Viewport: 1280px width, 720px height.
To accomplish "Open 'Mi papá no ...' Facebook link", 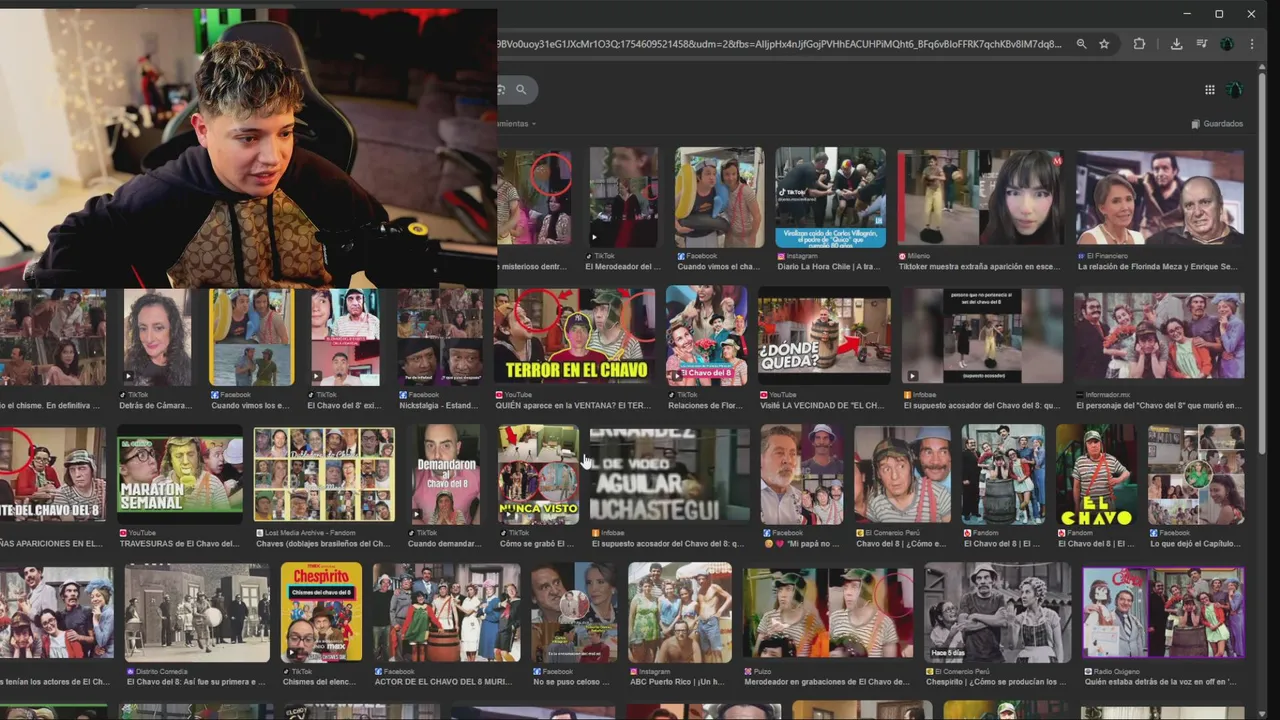I will (800, 544).
